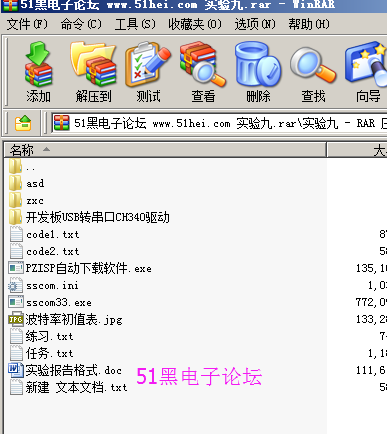Click the 查看 (View) toolbar icon
Viewport: 387px width, 434px height.
click(x=203, y=72)
